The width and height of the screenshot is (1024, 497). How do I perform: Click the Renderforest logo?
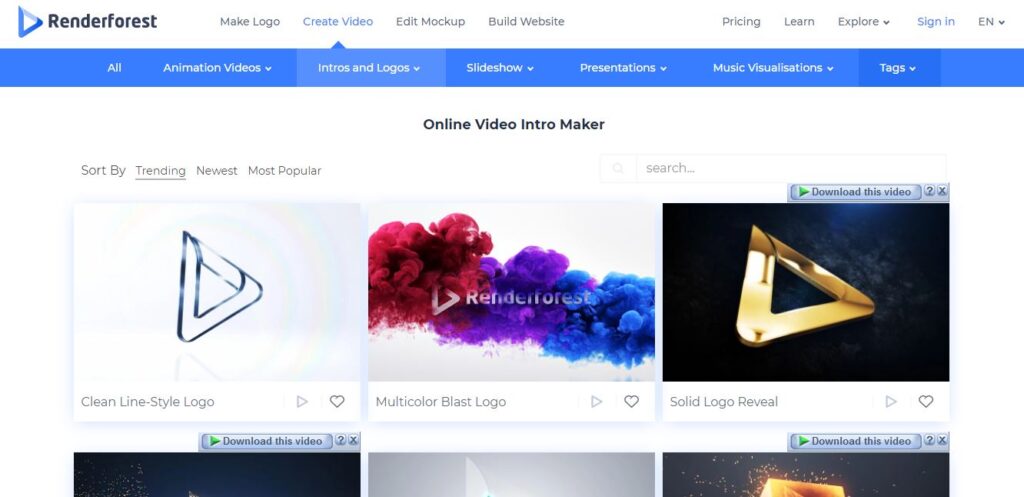[88, 22]
